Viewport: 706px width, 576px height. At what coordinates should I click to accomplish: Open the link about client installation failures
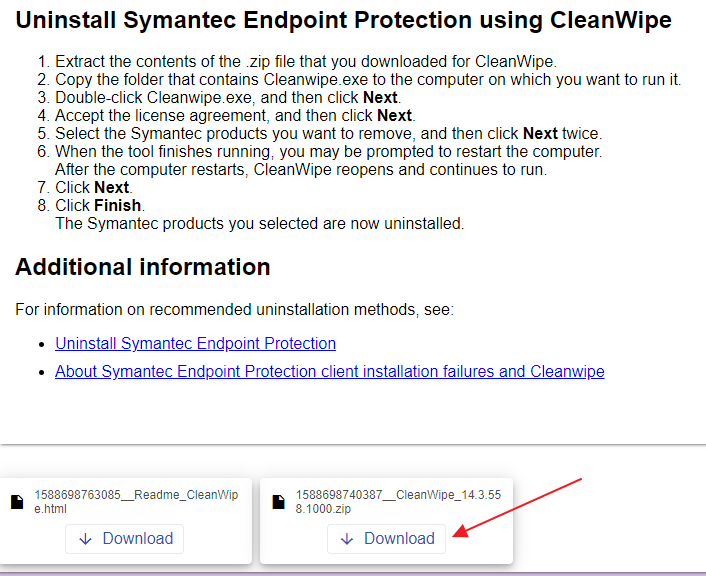pyautogui.click(x=329, y=371)
